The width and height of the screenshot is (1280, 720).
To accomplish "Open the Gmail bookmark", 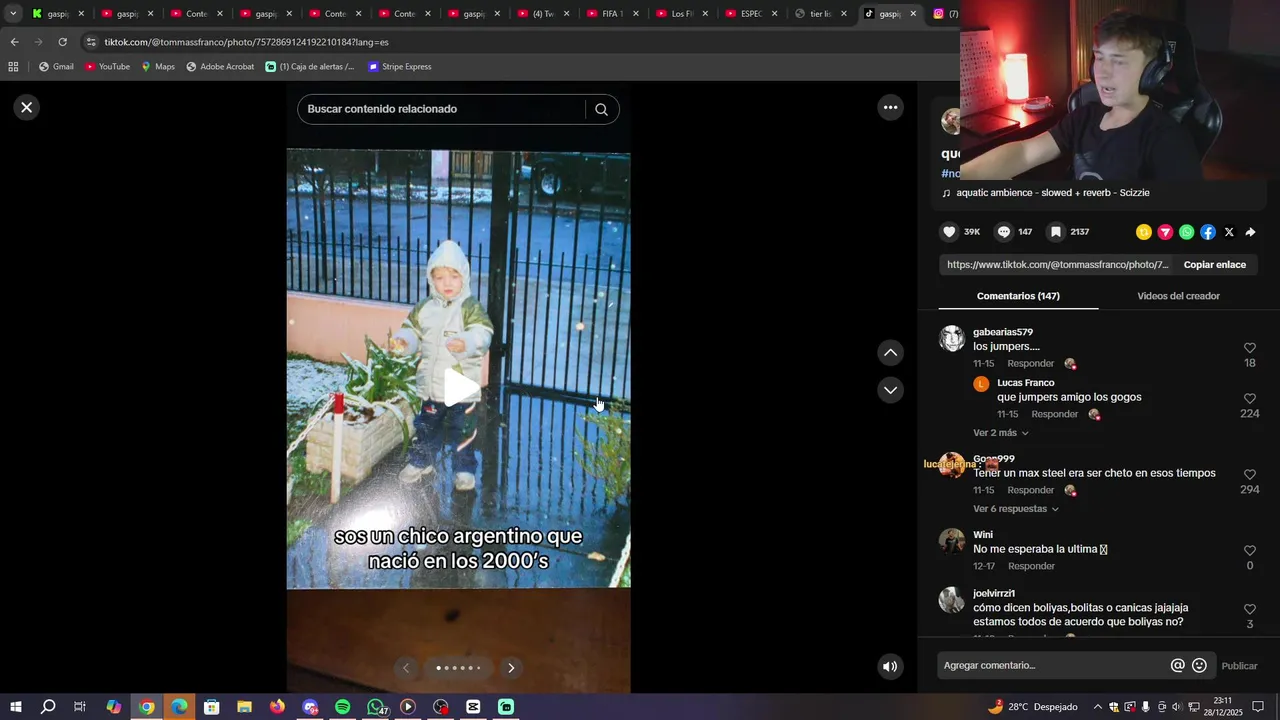I will coord(56,67).
